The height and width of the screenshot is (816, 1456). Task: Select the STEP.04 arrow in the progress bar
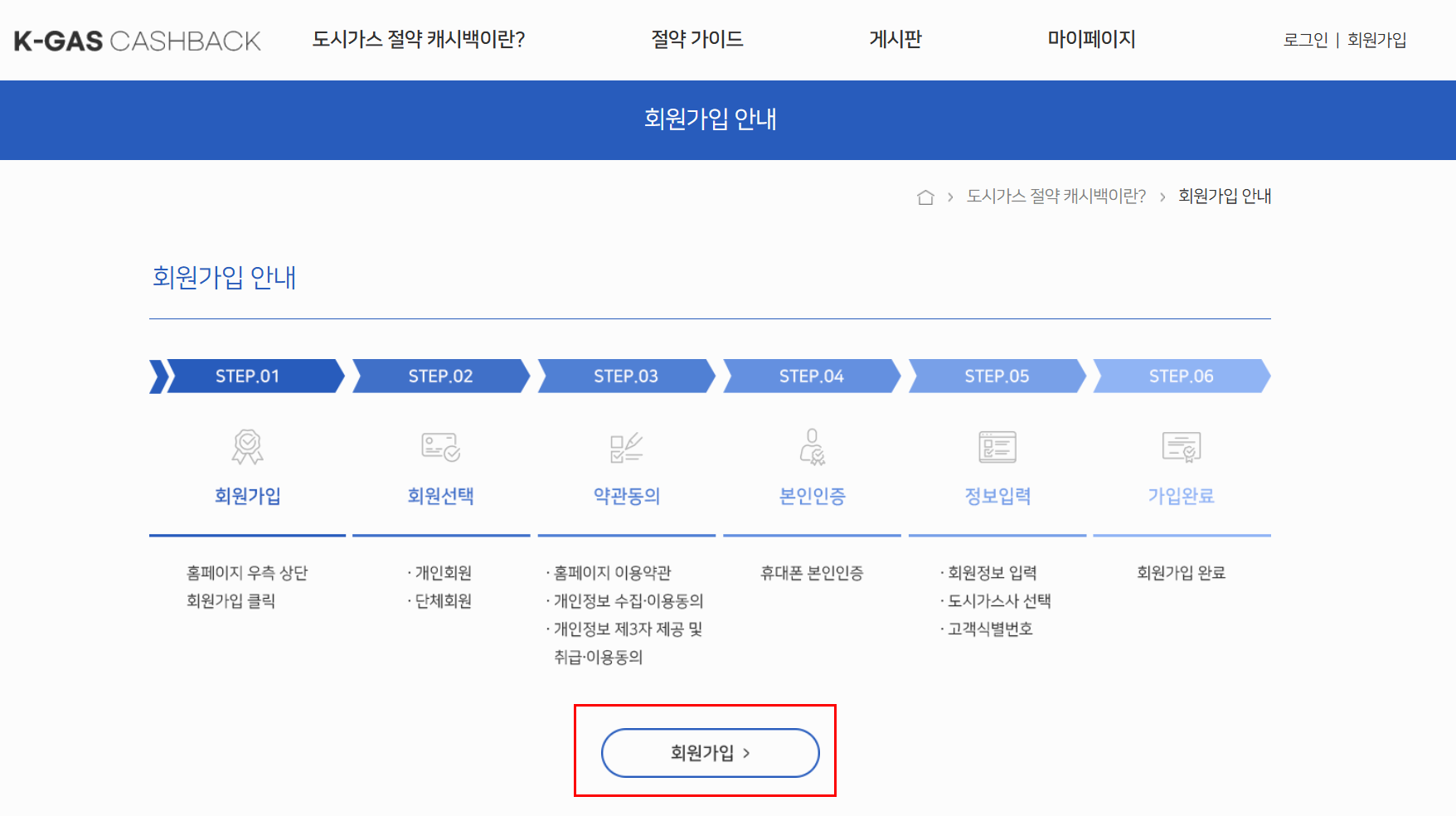tap(811, 376)
